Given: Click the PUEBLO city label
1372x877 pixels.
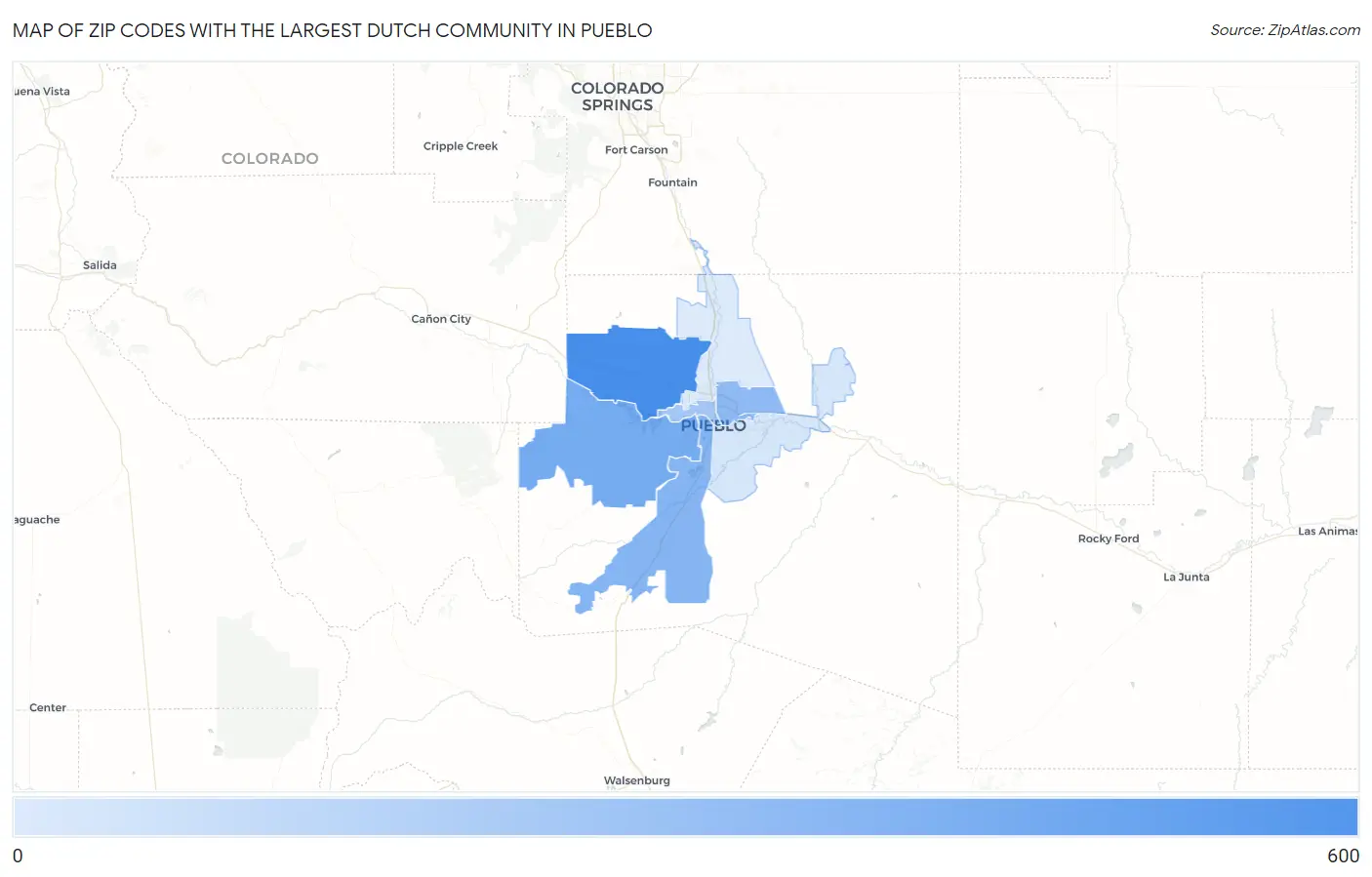Looking at the screenshot, I should pos(713,425).
